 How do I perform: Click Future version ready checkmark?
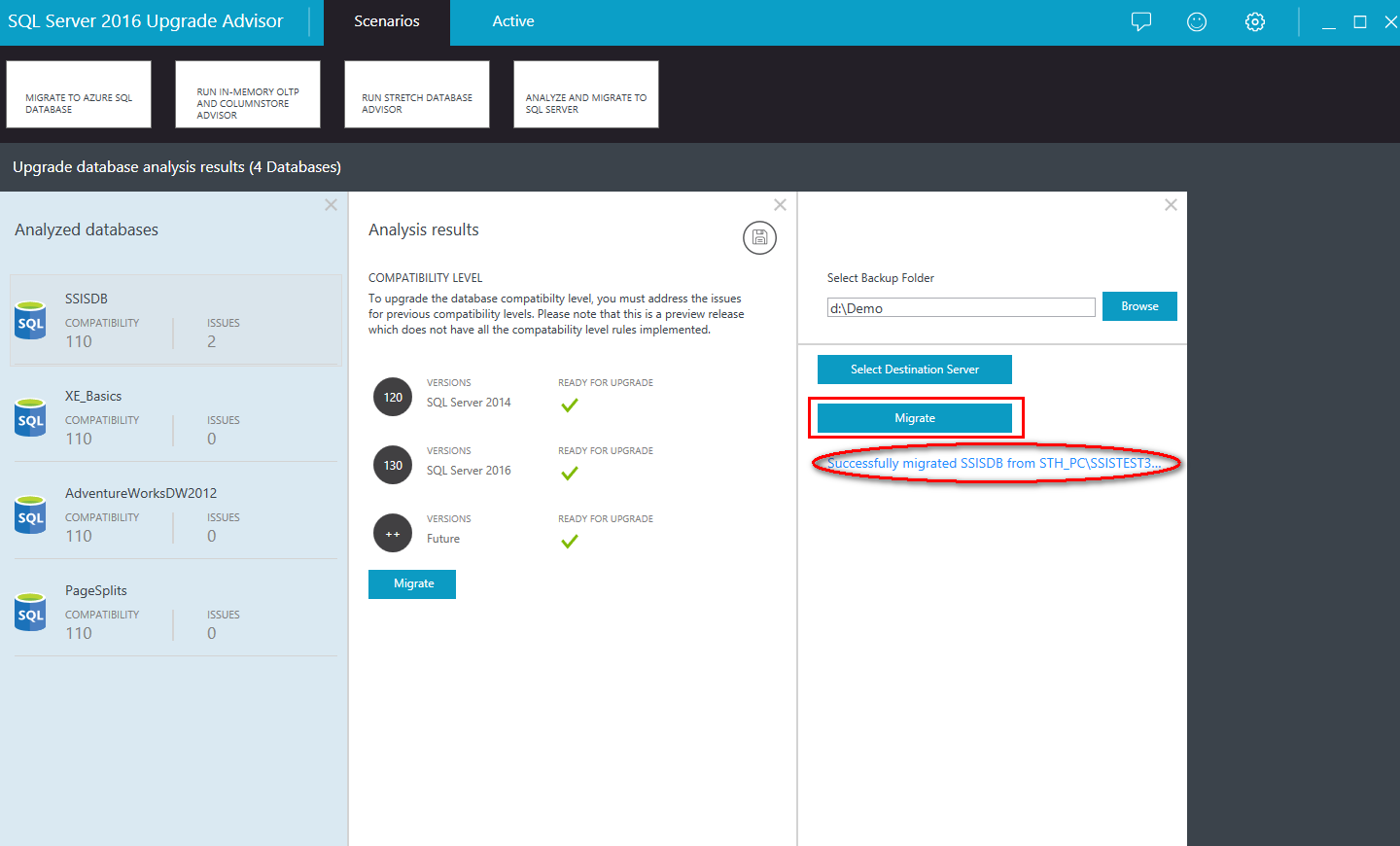[570, 541]
